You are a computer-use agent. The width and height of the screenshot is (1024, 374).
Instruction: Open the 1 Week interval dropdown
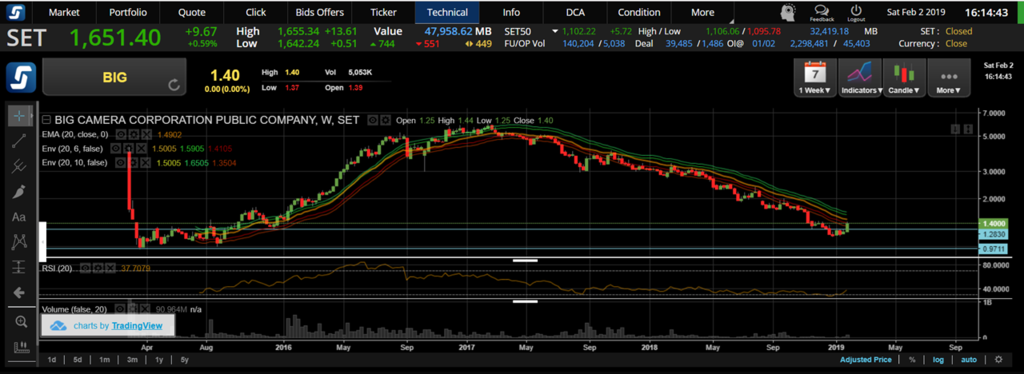(814, 78)
